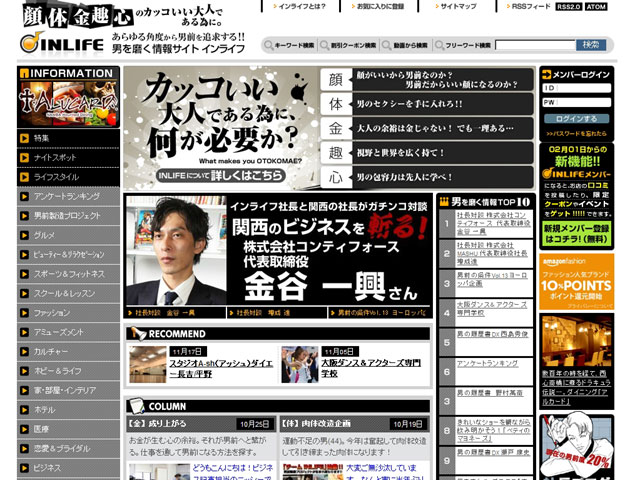Click the arrow icon beside ファッション
Viewport: 640px width, 480px height.
[24, 313]
